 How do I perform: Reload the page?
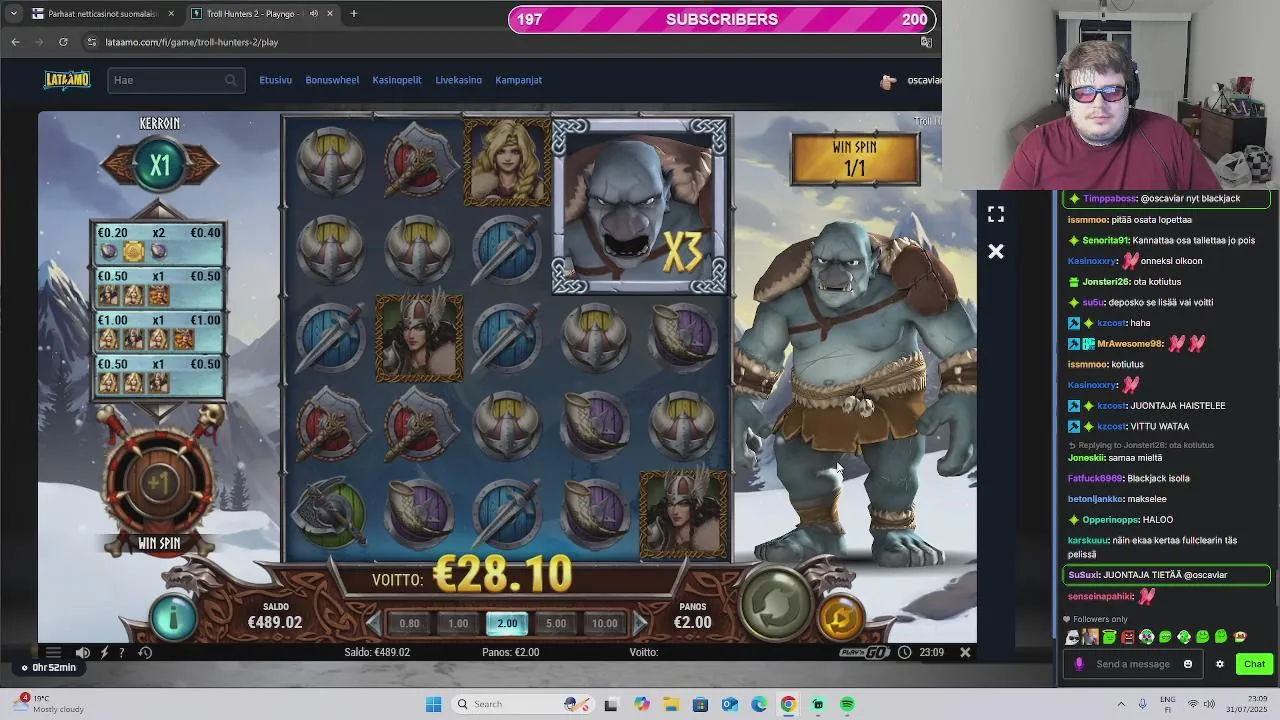[x=63, y=42]
